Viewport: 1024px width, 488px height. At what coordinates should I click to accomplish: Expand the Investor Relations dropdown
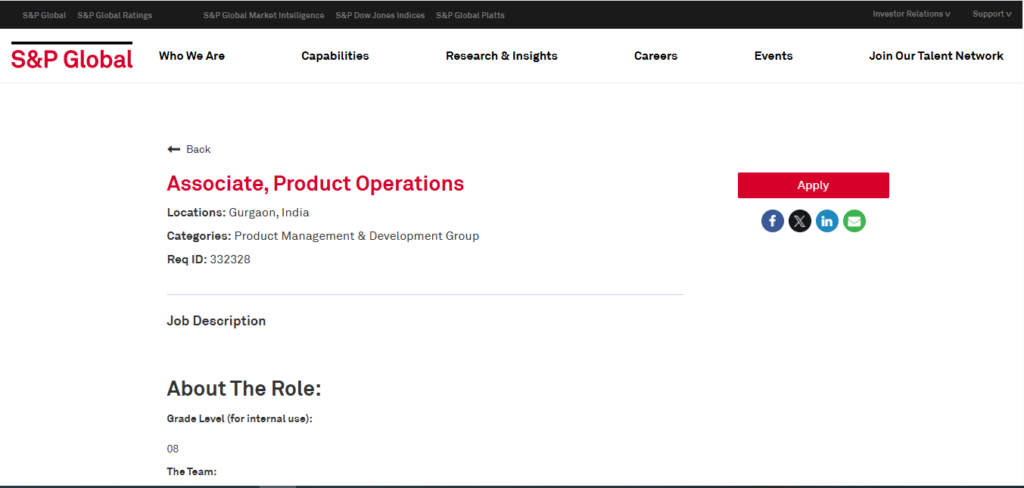(911, 14)
